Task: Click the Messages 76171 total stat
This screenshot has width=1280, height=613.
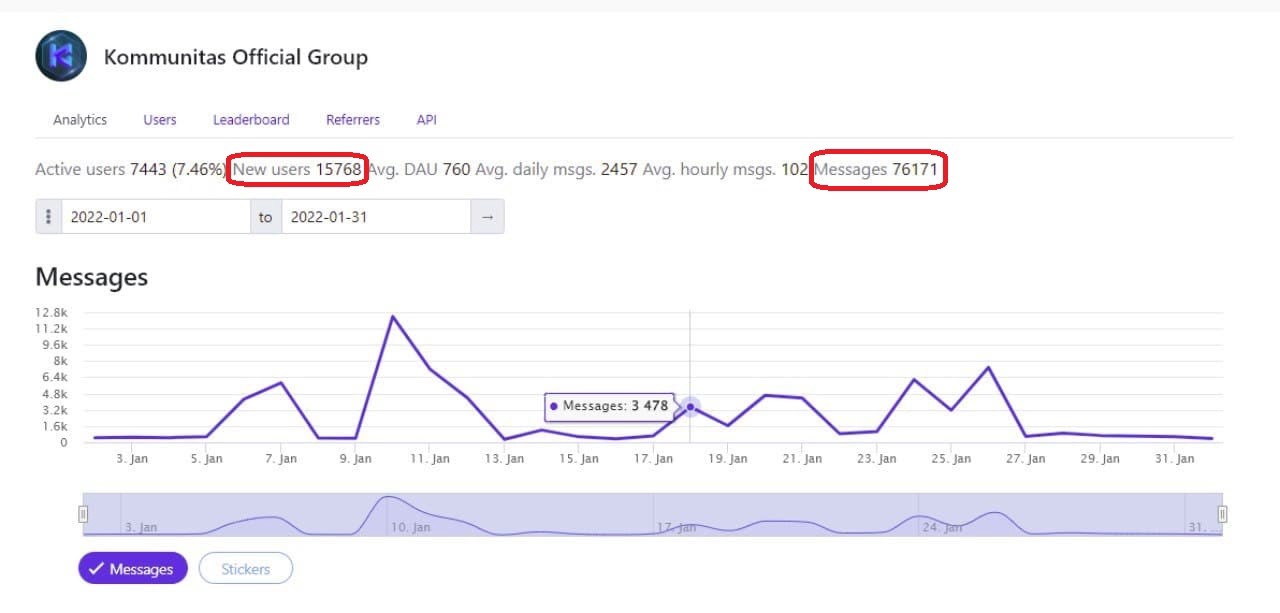Action: pos(876,170)
